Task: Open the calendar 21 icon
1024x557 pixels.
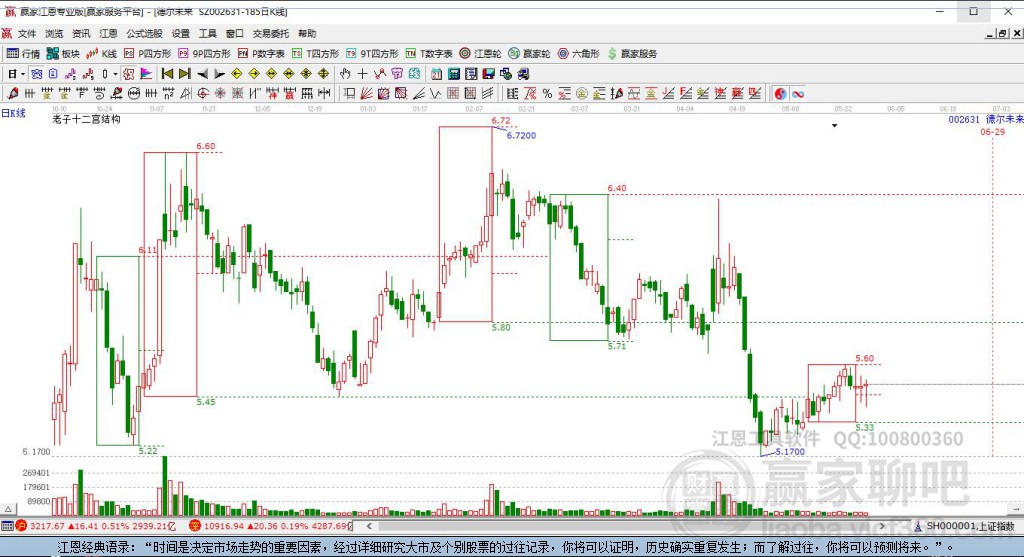Action: (436, 74)
